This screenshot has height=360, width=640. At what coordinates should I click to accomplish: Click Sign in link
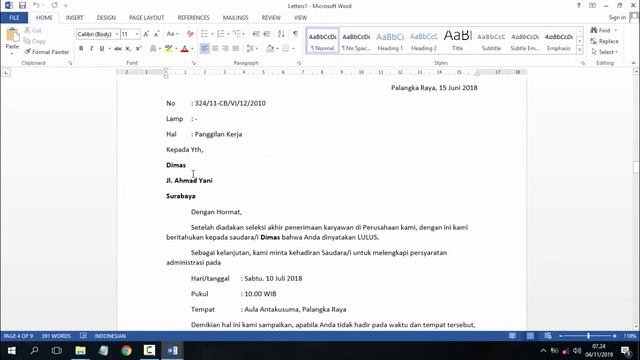(x=617, y=18)
